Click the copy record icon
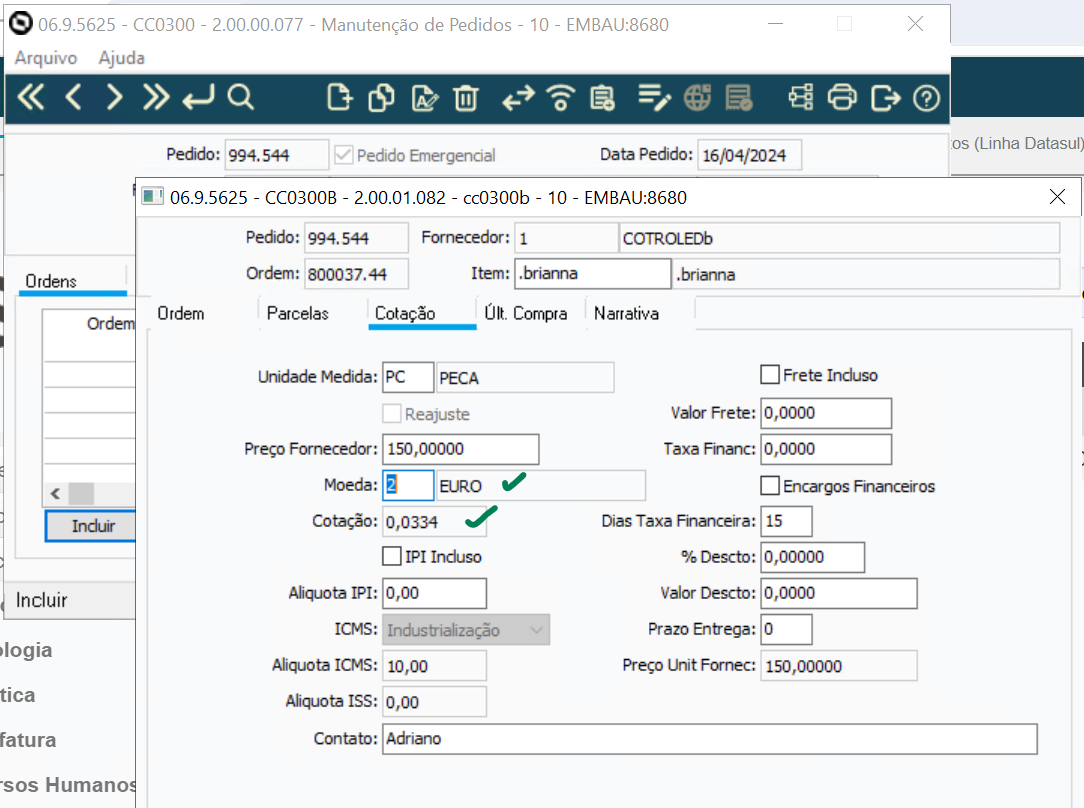1084x808 pixels. (381, 98)
